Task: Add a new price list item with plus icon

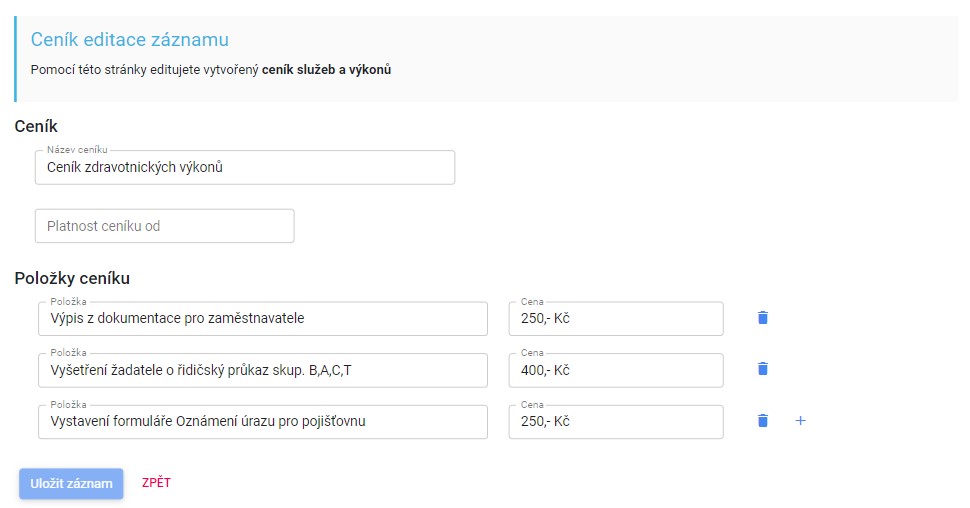Action: pos(800,421)
